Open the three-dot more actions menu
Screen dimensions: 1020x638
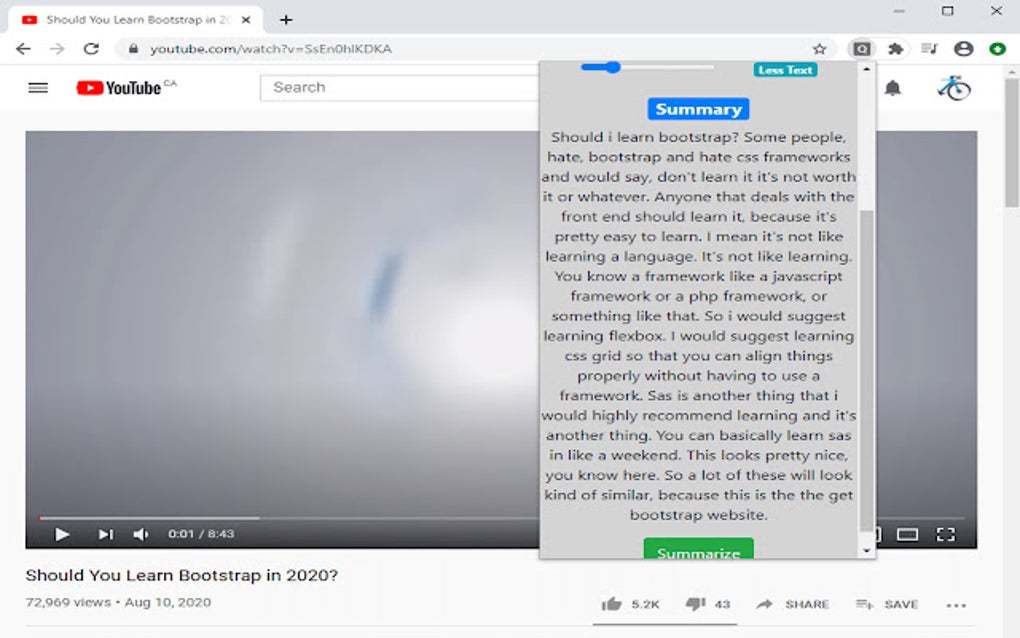click(956, 604)
